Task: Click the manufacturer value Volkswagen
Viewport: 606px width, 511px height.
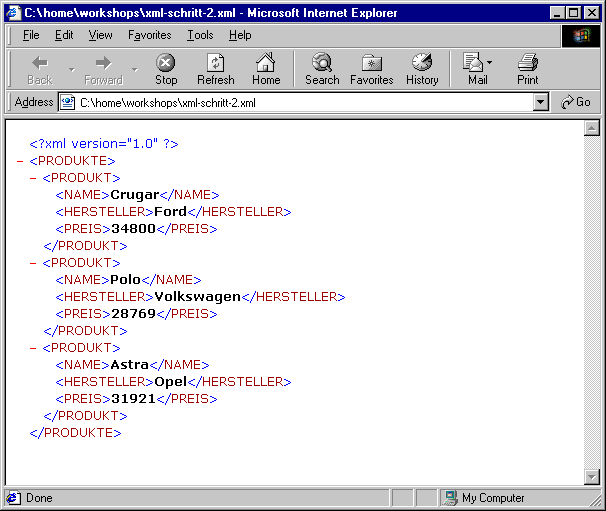Action: [197, 297]
